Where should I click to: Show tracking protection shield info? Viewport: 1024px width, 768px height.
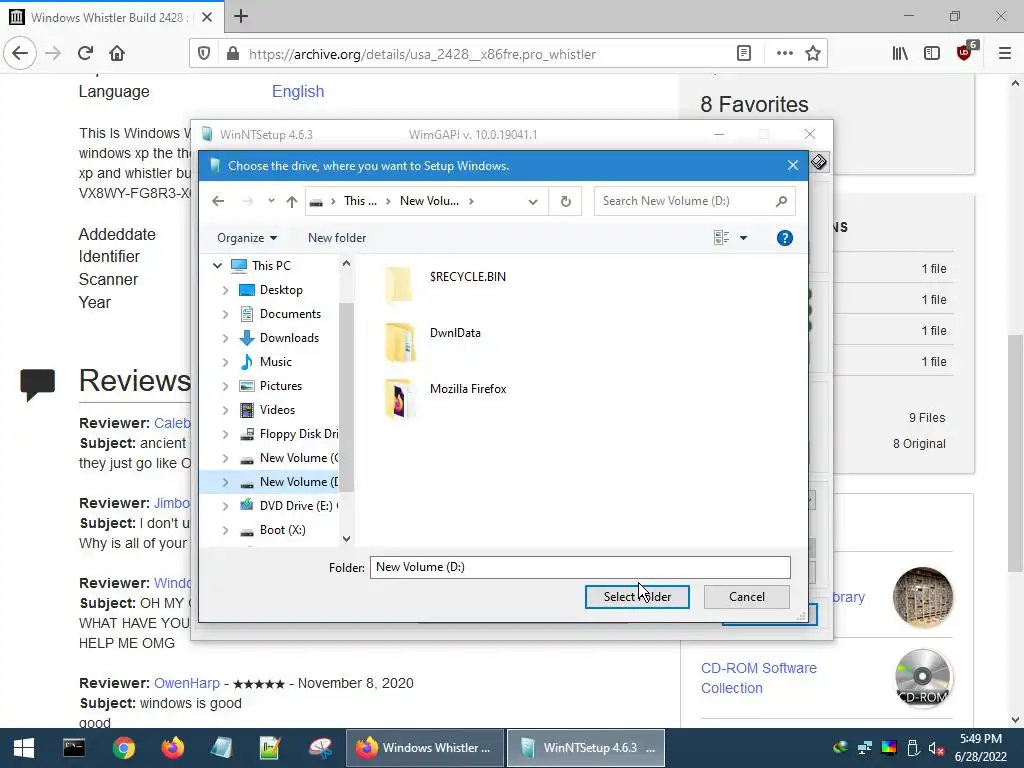click(x=204, y=54)
